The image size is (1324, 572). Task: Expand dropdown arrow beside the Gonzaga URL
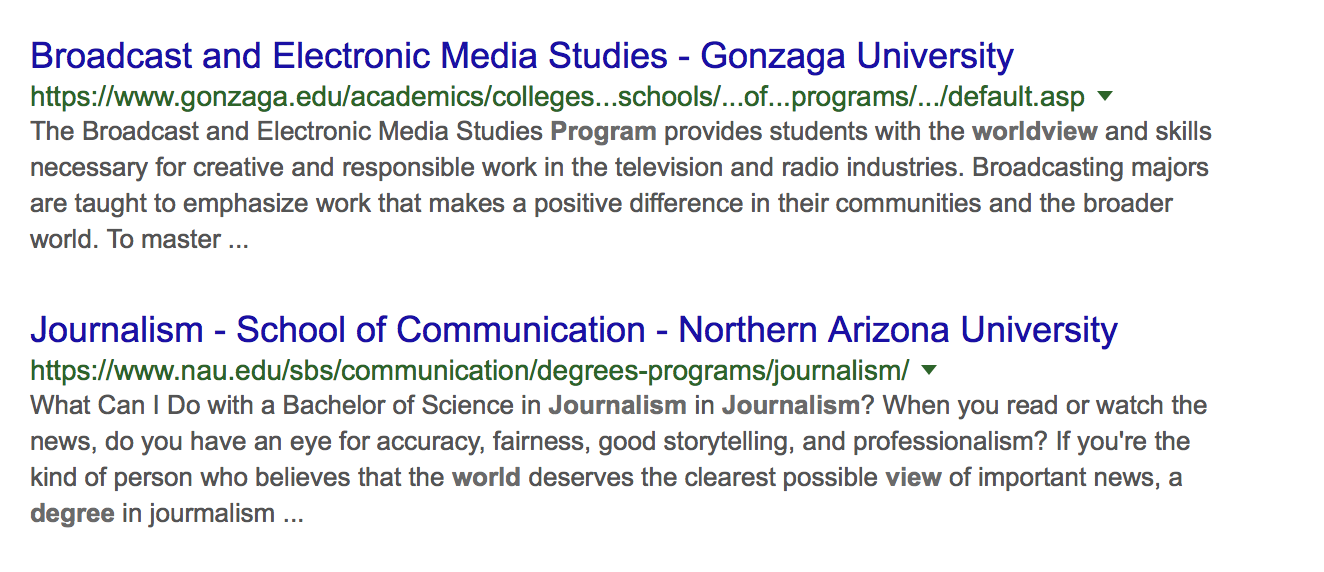[1105, 97]
